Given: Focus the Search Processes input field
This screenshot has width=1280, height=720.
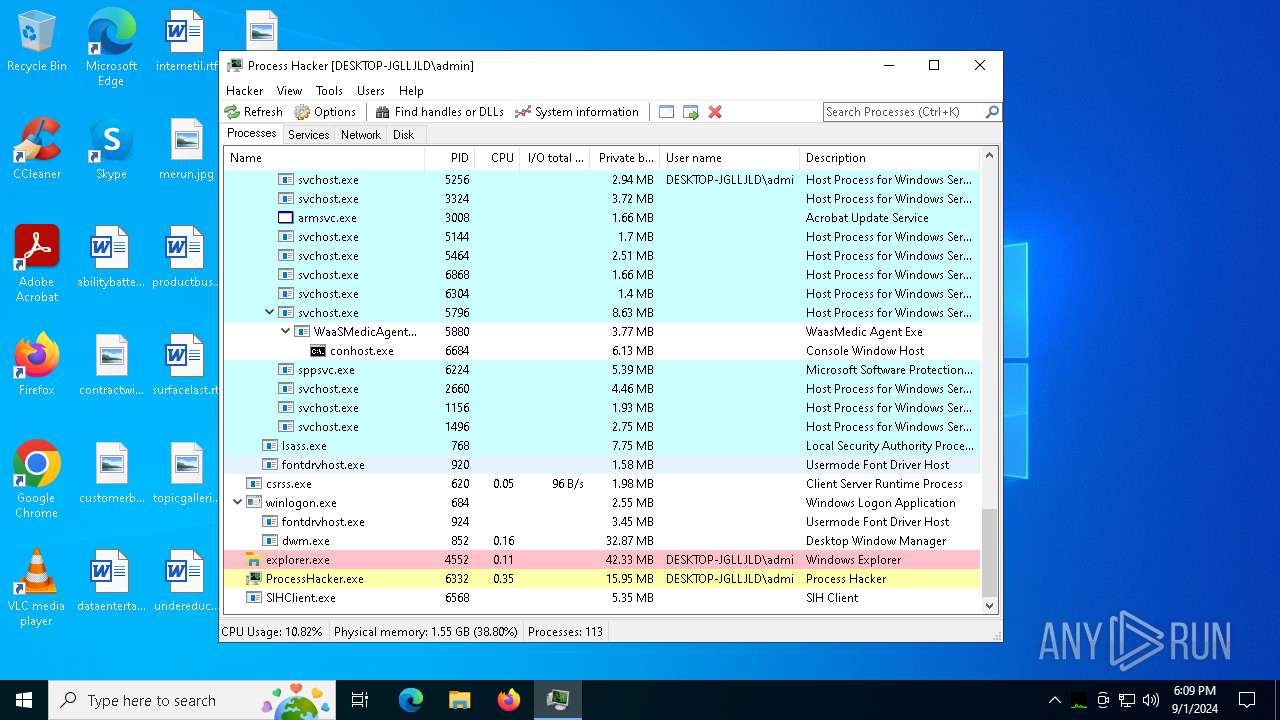Looking at the screenshot, I should point(903,112).
